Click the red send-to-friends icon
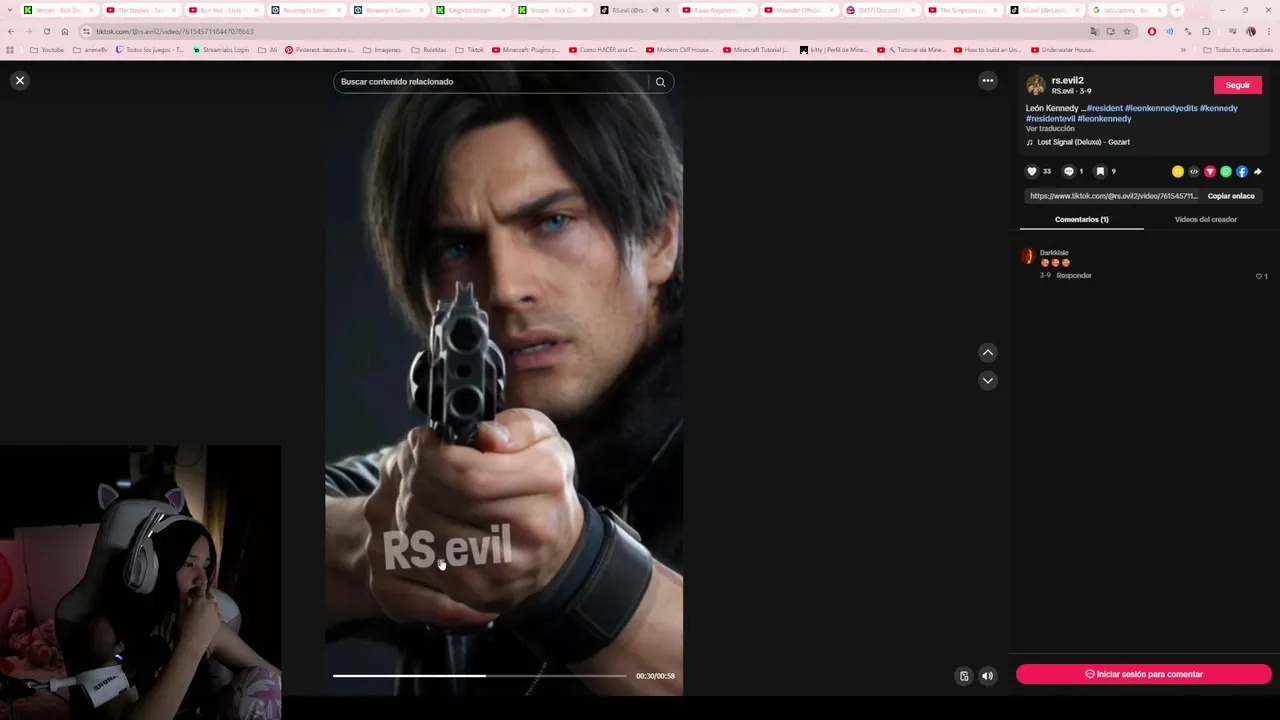 [1209, 171]
